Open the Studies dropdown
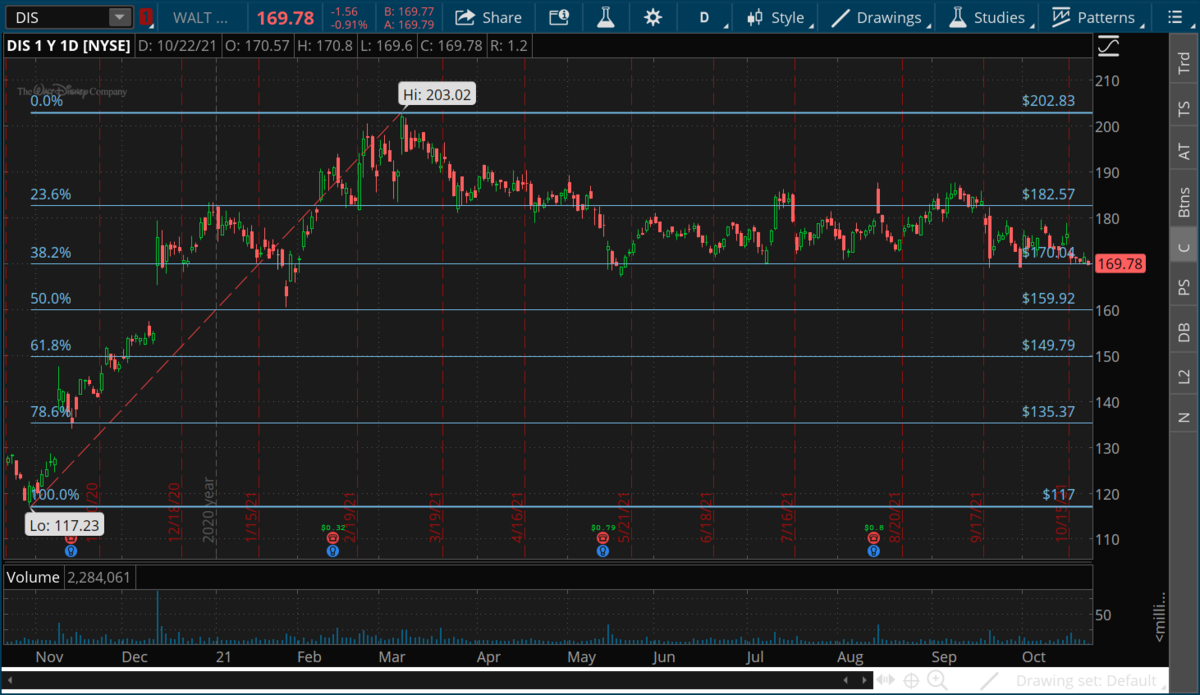 click(x=988, y=17)
